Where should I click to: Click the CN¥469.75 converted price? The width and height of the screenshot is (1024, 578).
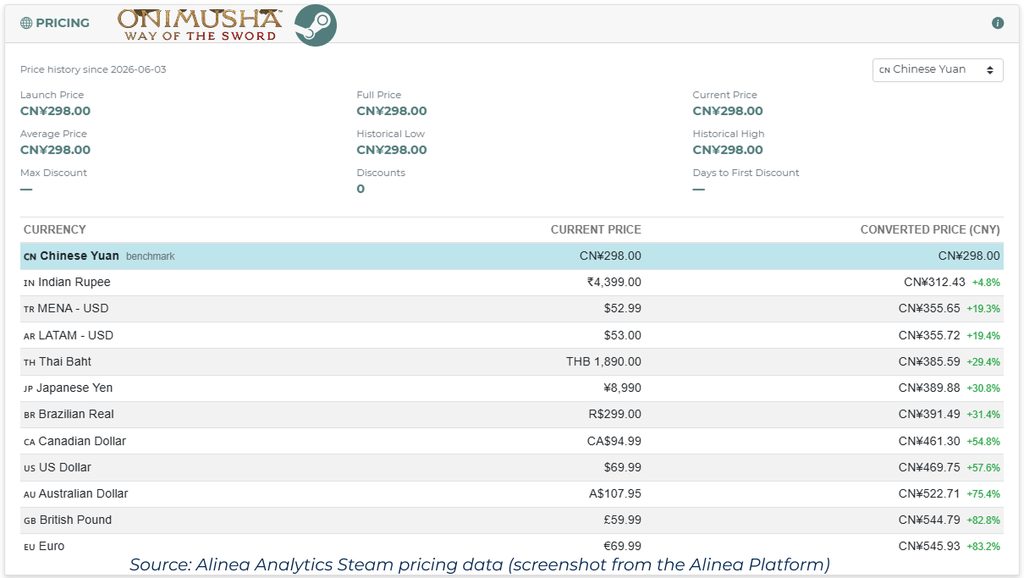[929, 468]
